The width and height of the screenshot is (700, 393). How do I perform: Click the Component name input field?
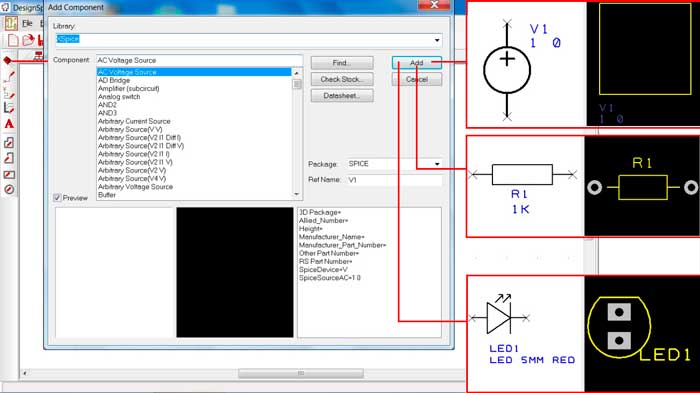click(200, 60)
